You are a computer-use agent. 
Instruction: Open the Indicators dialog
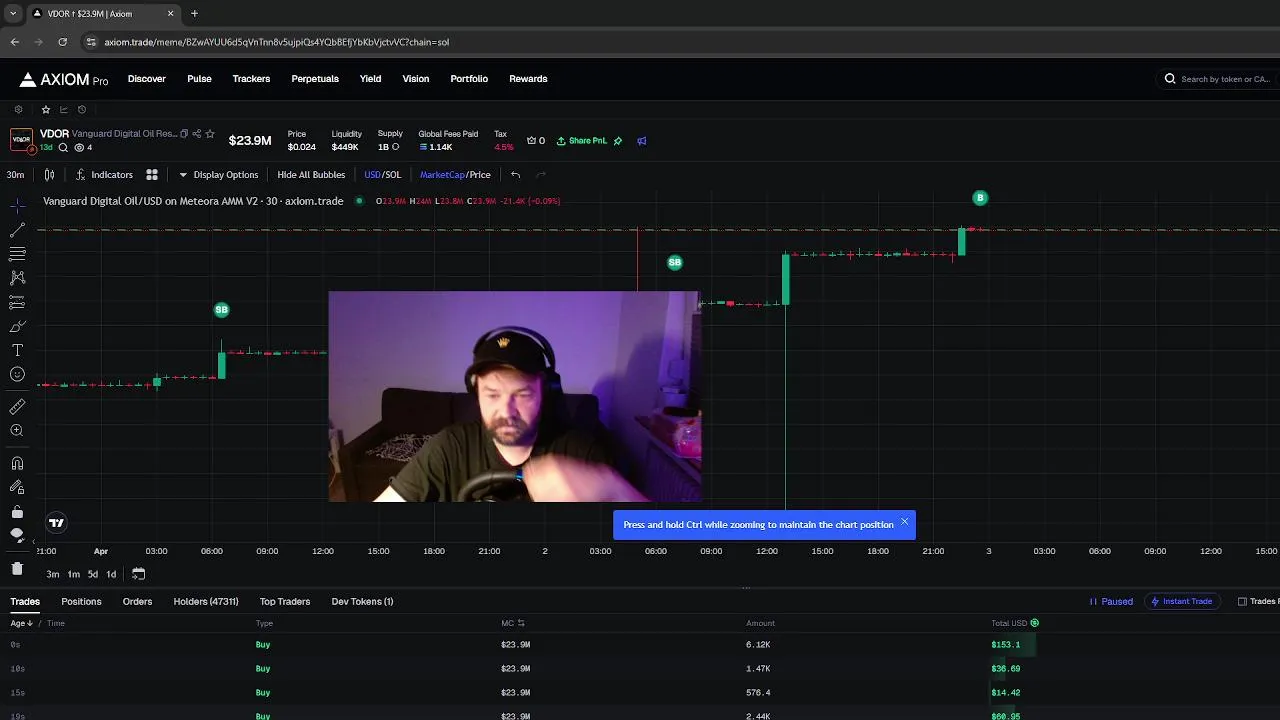104,174
